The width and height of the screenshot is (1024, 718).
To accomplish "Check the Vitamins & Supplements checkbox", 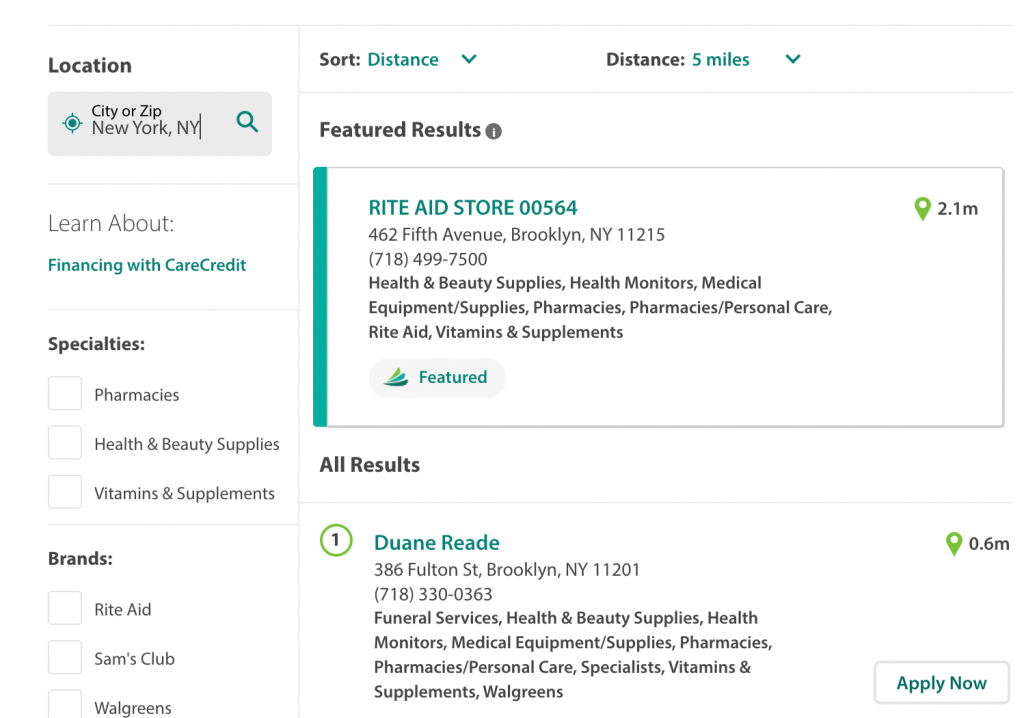I will click(65, 491).
